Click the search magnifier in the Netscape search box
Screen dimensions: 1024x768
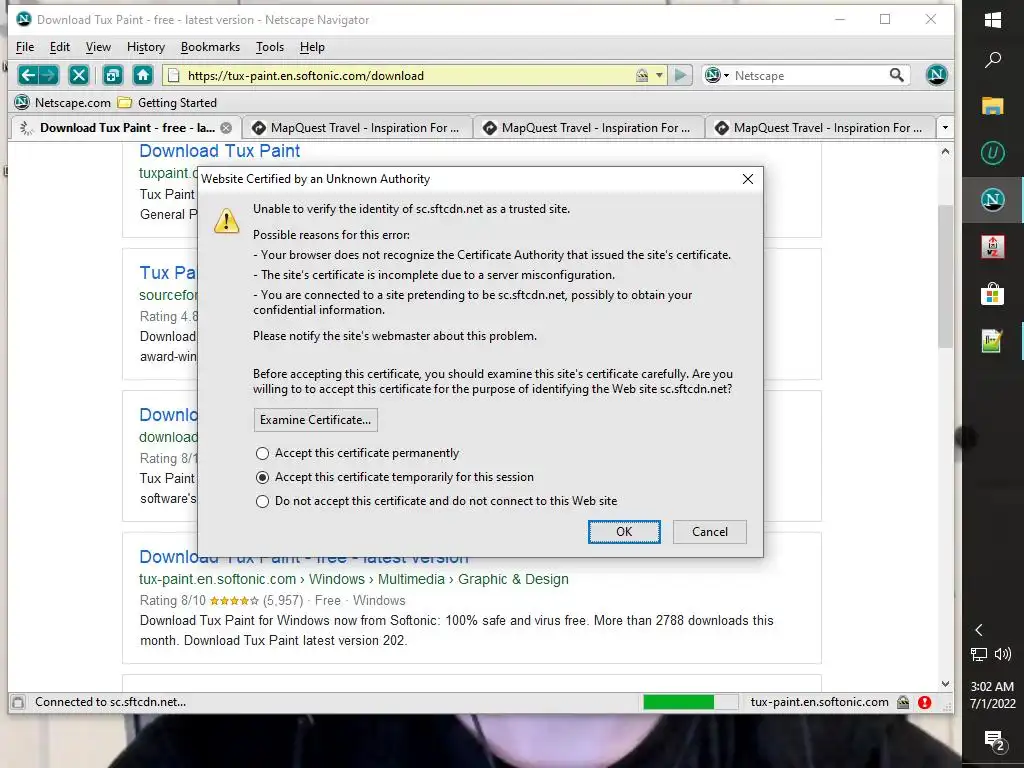897,75
